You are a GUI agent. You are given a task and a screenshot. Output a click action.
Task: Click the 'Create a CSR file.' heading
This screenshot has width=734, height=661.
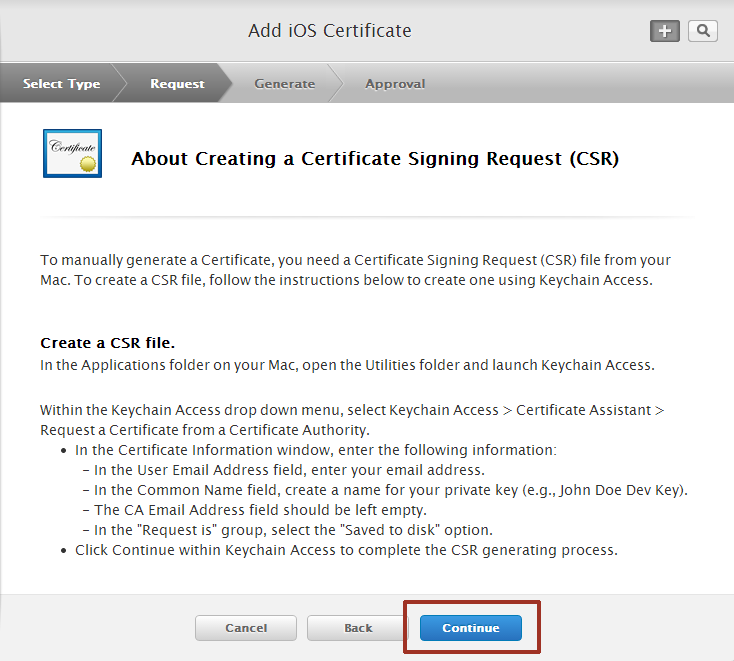[108, 343]
